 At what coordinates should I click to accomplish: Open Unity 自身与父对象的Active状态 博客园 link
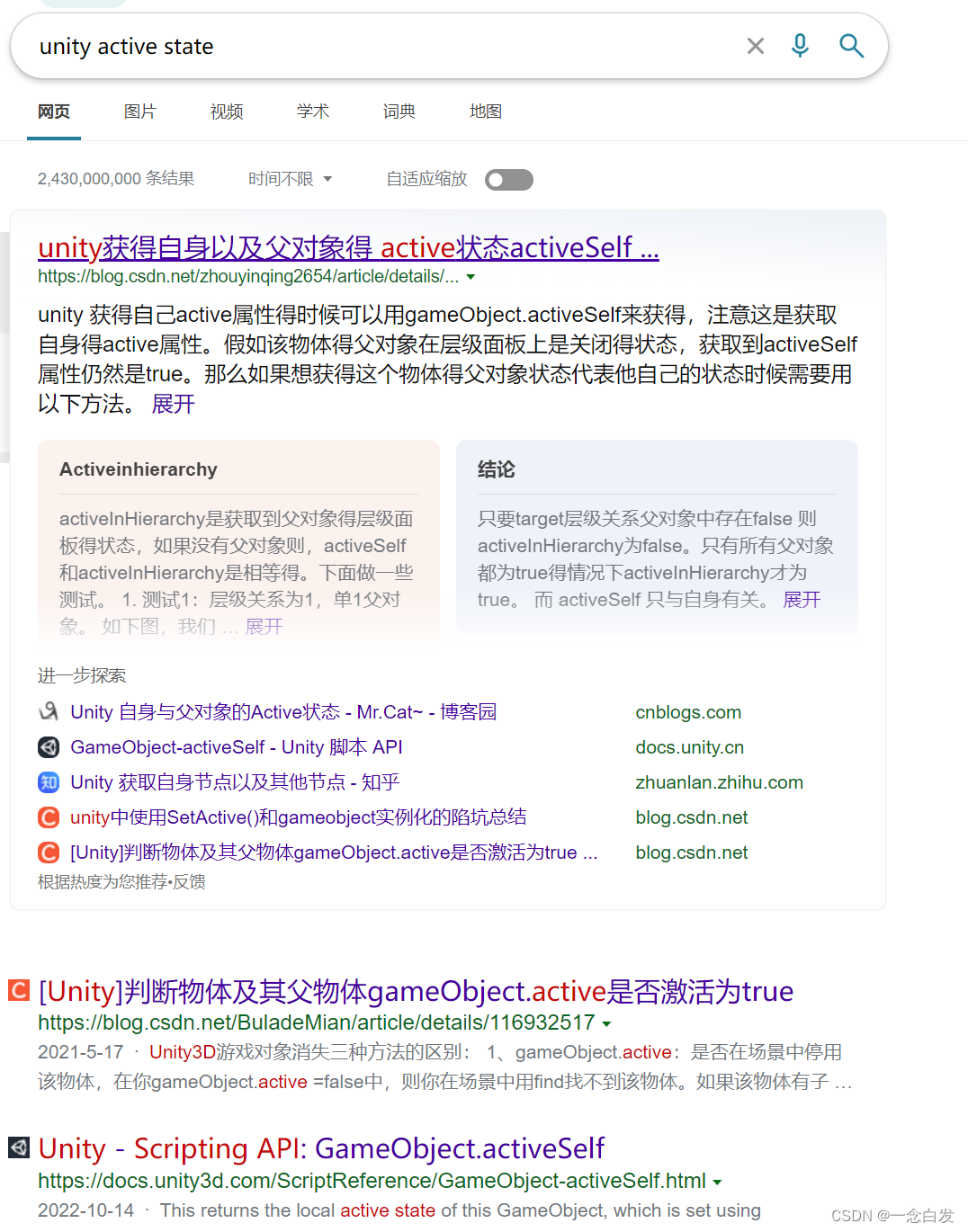tap(283, 712)
